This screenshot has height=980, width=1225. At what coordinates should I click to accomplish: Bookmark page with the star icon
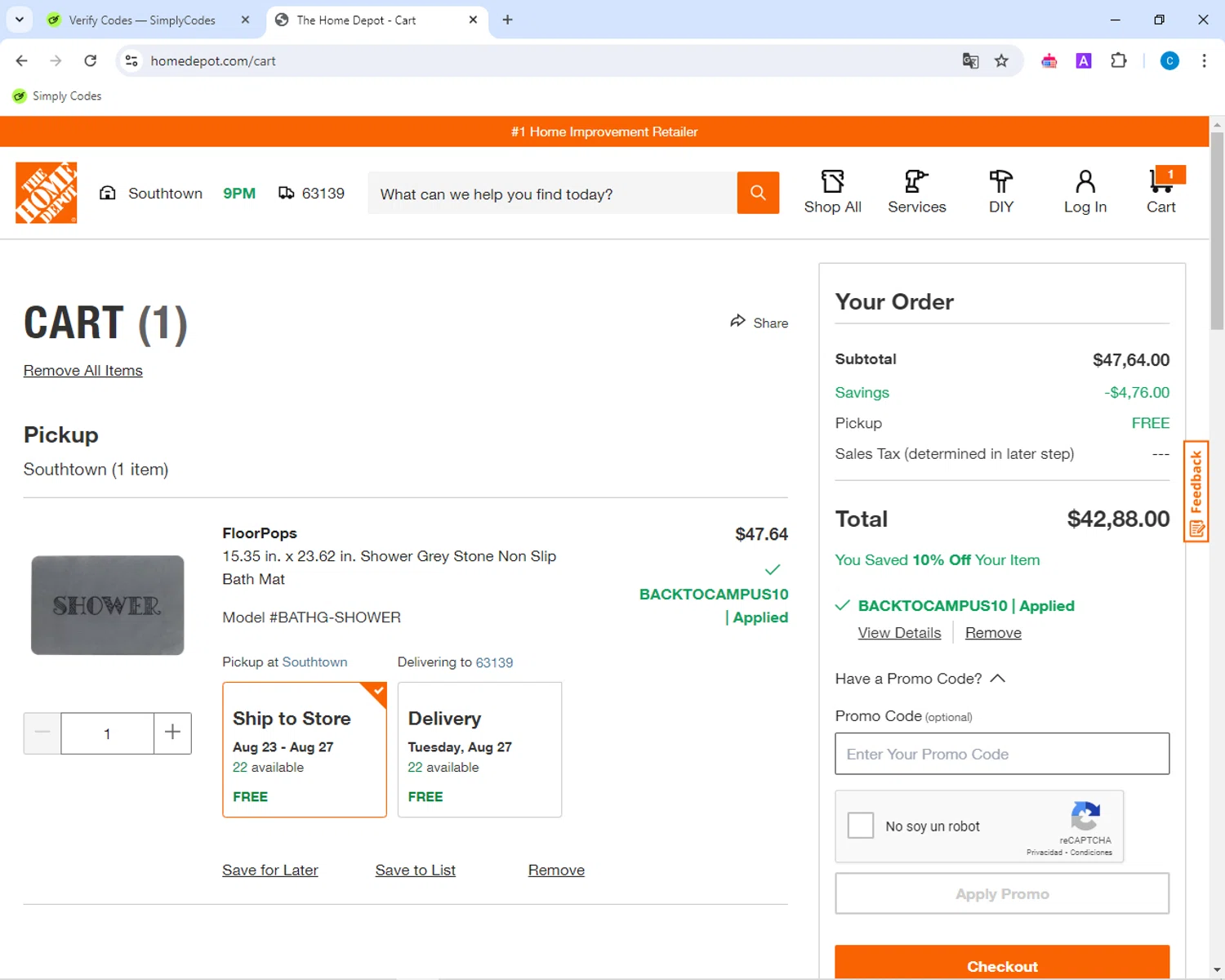pos(1001,60)
